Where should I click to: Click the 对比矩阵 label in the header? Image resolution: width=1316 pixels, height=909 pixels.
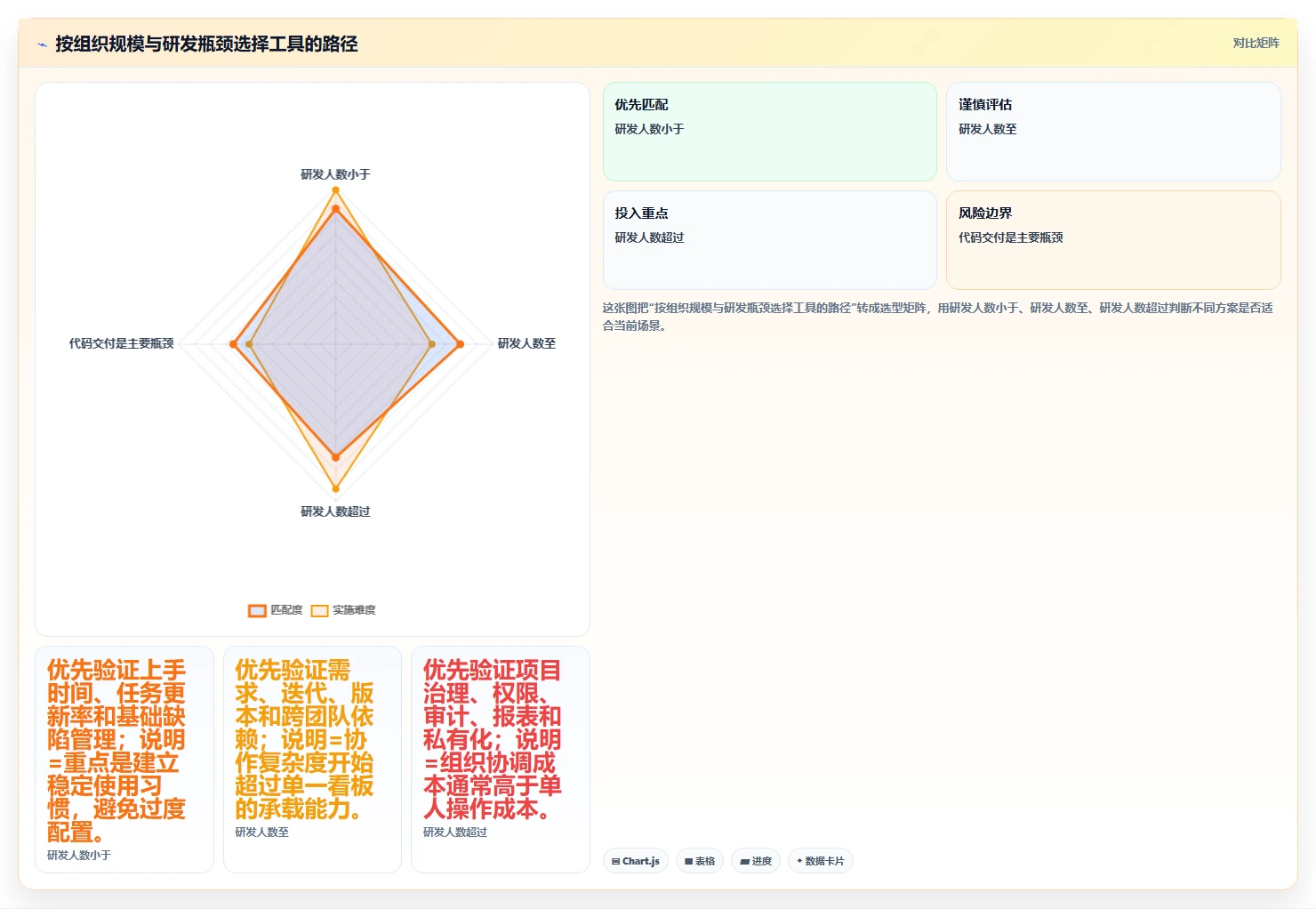(1256, 43)
